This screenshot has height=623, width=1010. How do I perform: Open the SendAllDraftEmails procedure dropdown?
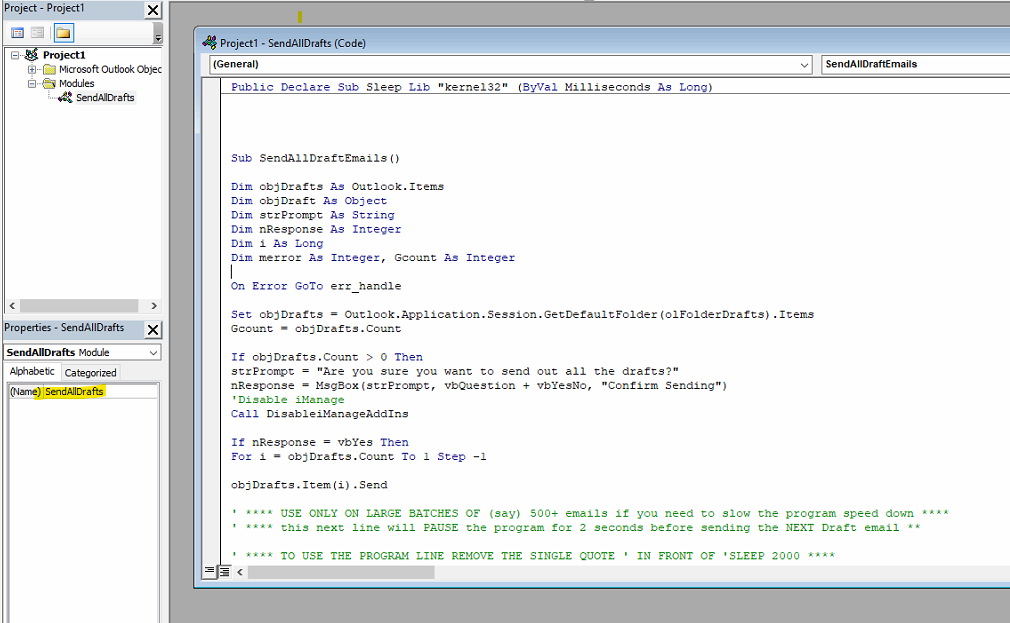915,65
